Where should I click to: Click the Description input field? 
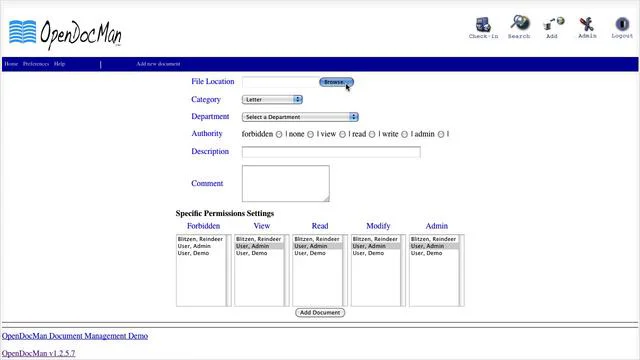pos(331,152)
